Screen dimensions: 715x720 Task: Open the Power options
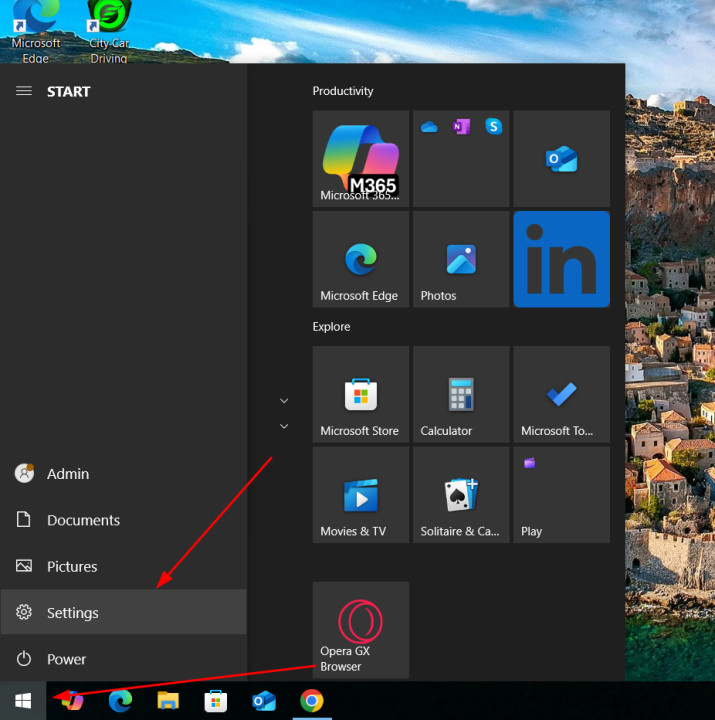pos(124,659)
